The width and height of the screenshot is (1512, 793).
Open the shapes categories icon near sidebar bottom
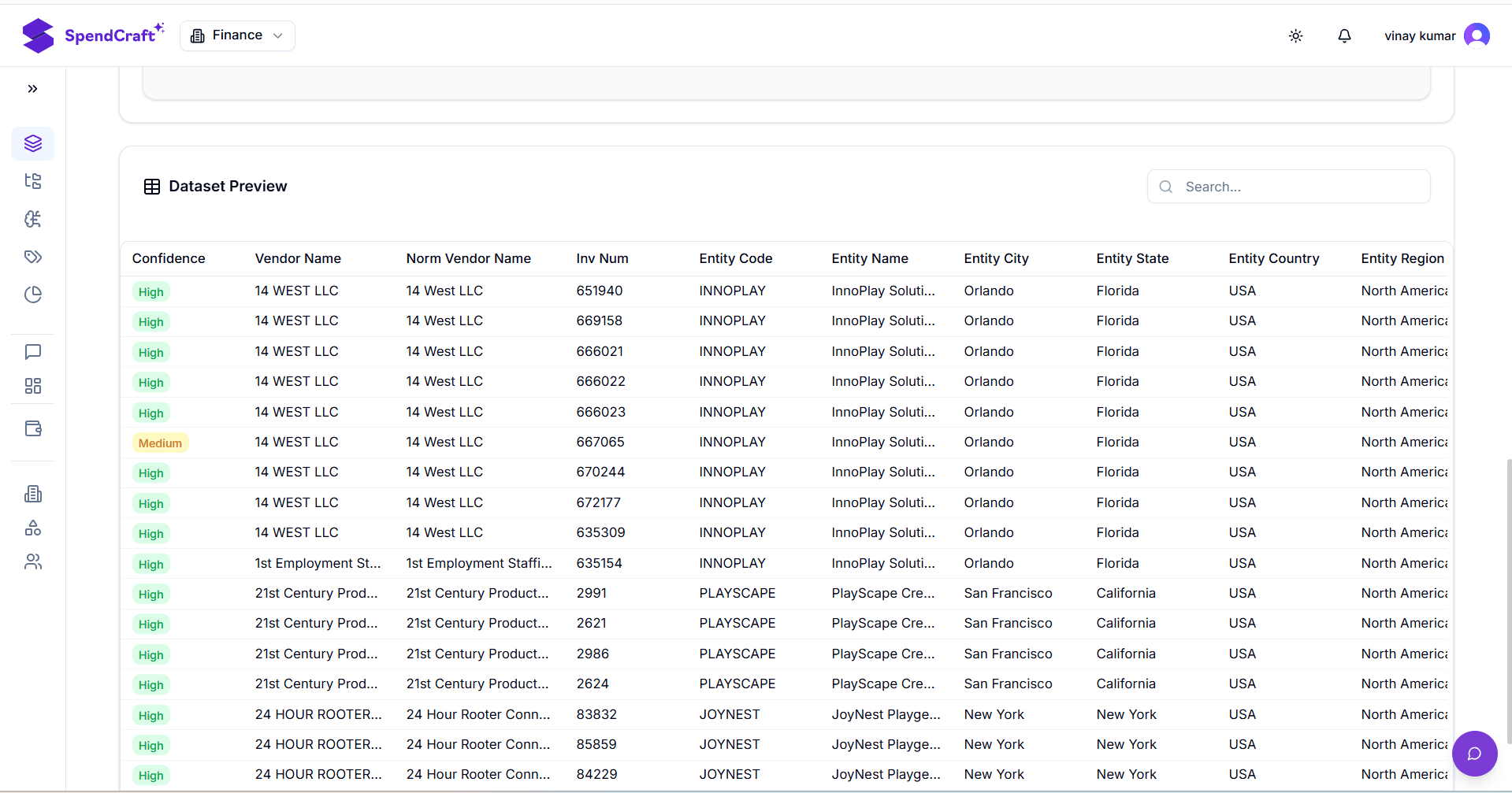tap(32, 528)
